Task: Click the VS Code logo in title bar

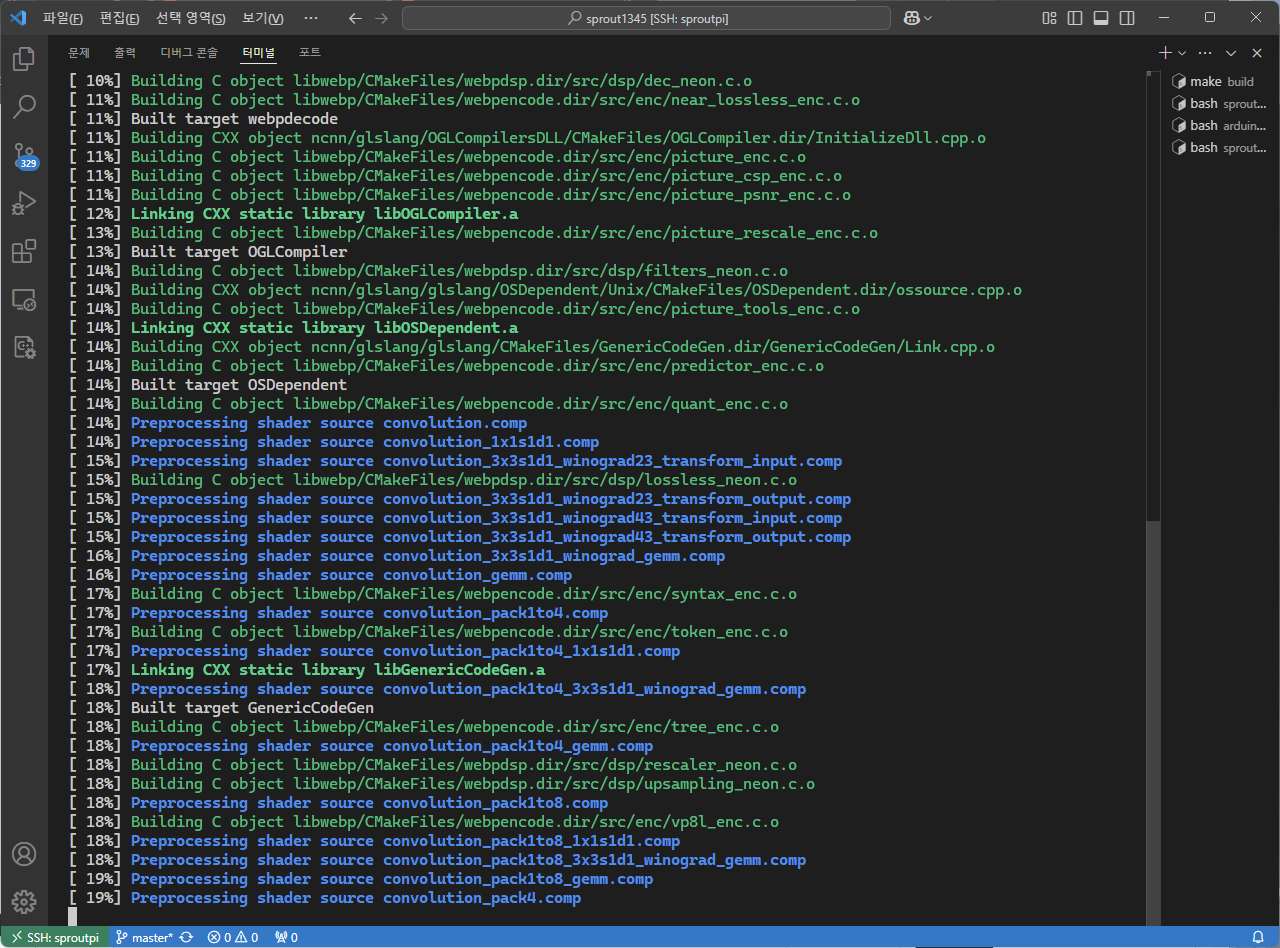Action: coord(18,17)
